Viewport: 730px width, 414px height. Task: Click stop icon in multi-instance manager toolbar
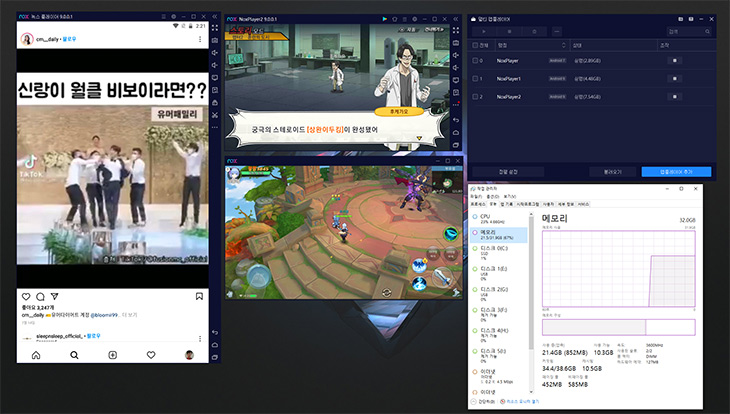[x=509, y=32]
